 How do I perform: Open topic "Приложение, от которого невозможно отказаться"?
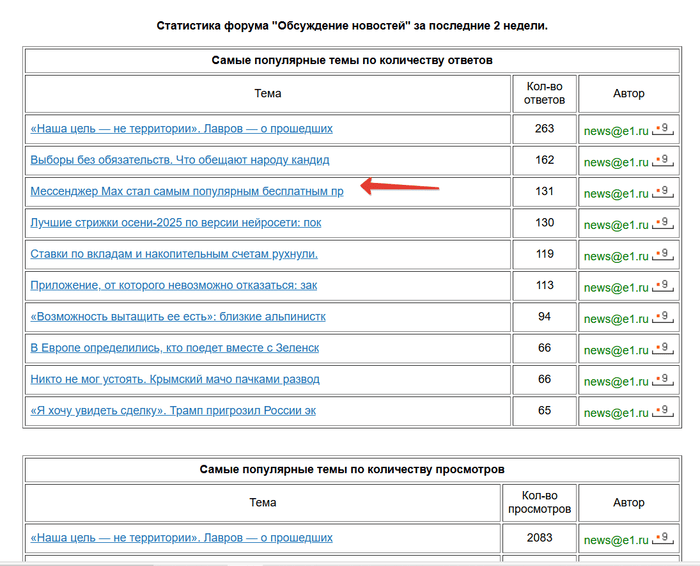tap(174, 285)
